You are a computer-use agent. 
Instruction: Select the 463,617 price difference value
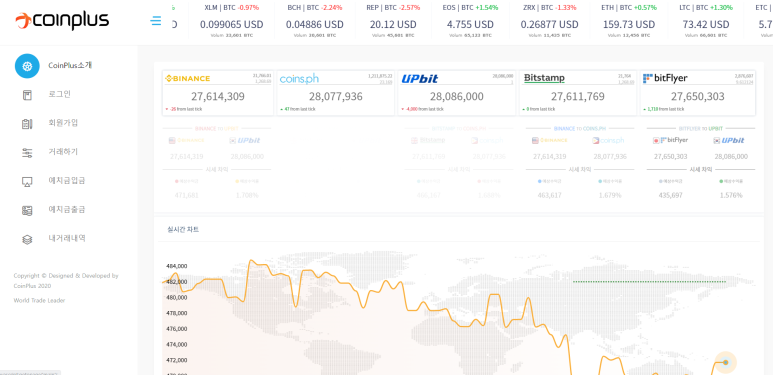[550, 195]
